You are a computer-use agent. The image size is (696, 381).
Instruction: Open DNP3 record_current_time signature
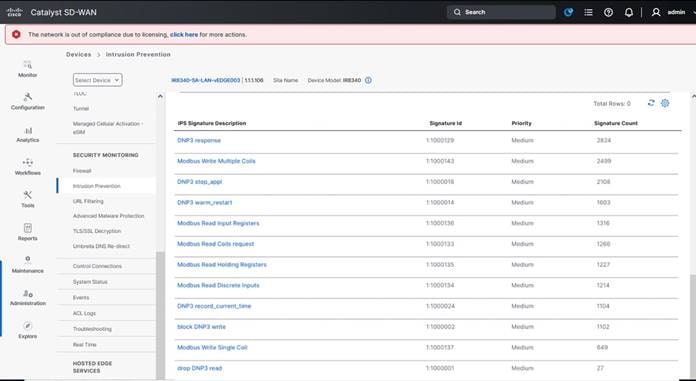214,306
